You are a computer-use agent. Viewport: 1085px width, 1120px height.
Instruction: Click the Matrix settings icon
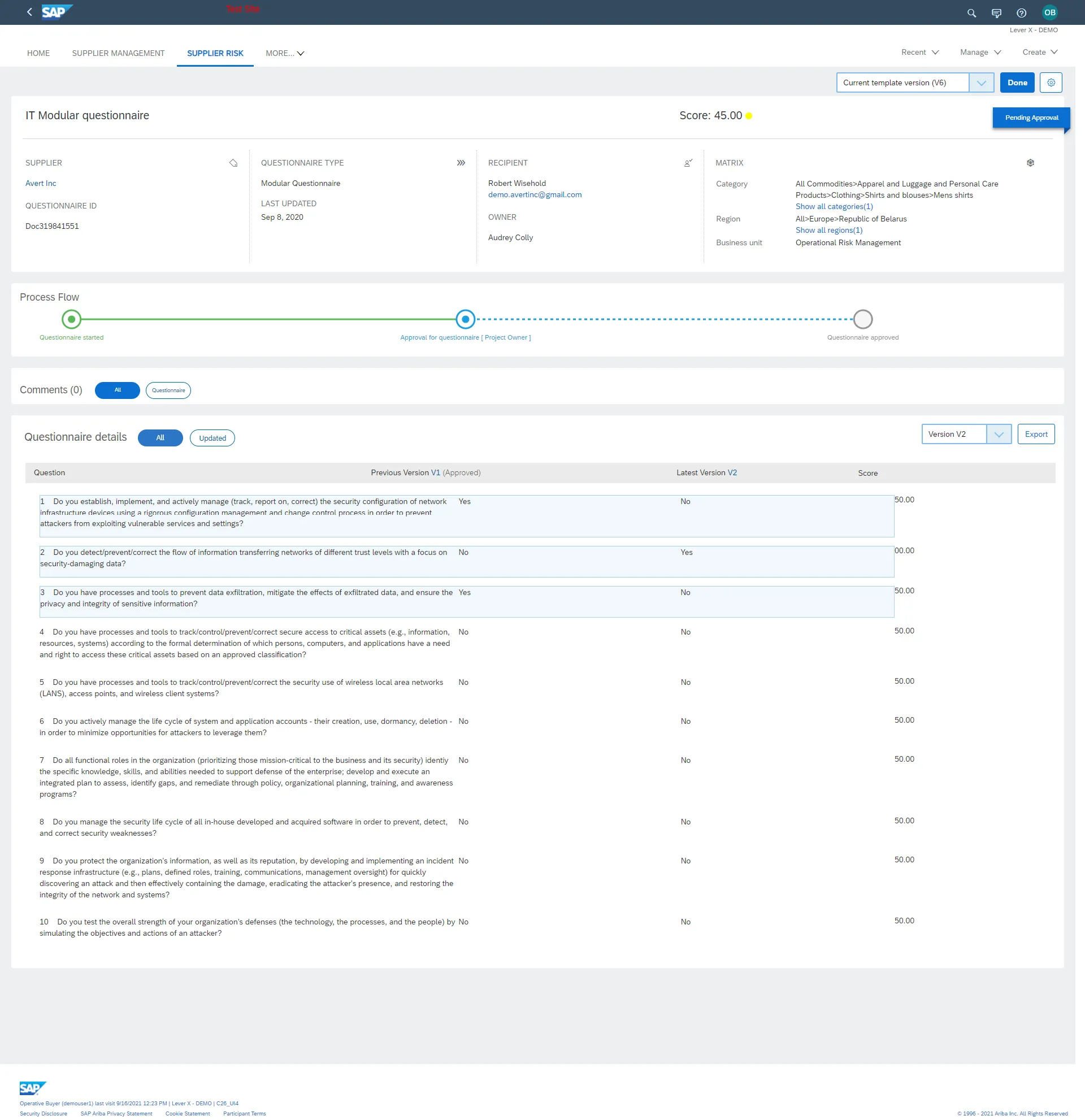click(1030, 163)
